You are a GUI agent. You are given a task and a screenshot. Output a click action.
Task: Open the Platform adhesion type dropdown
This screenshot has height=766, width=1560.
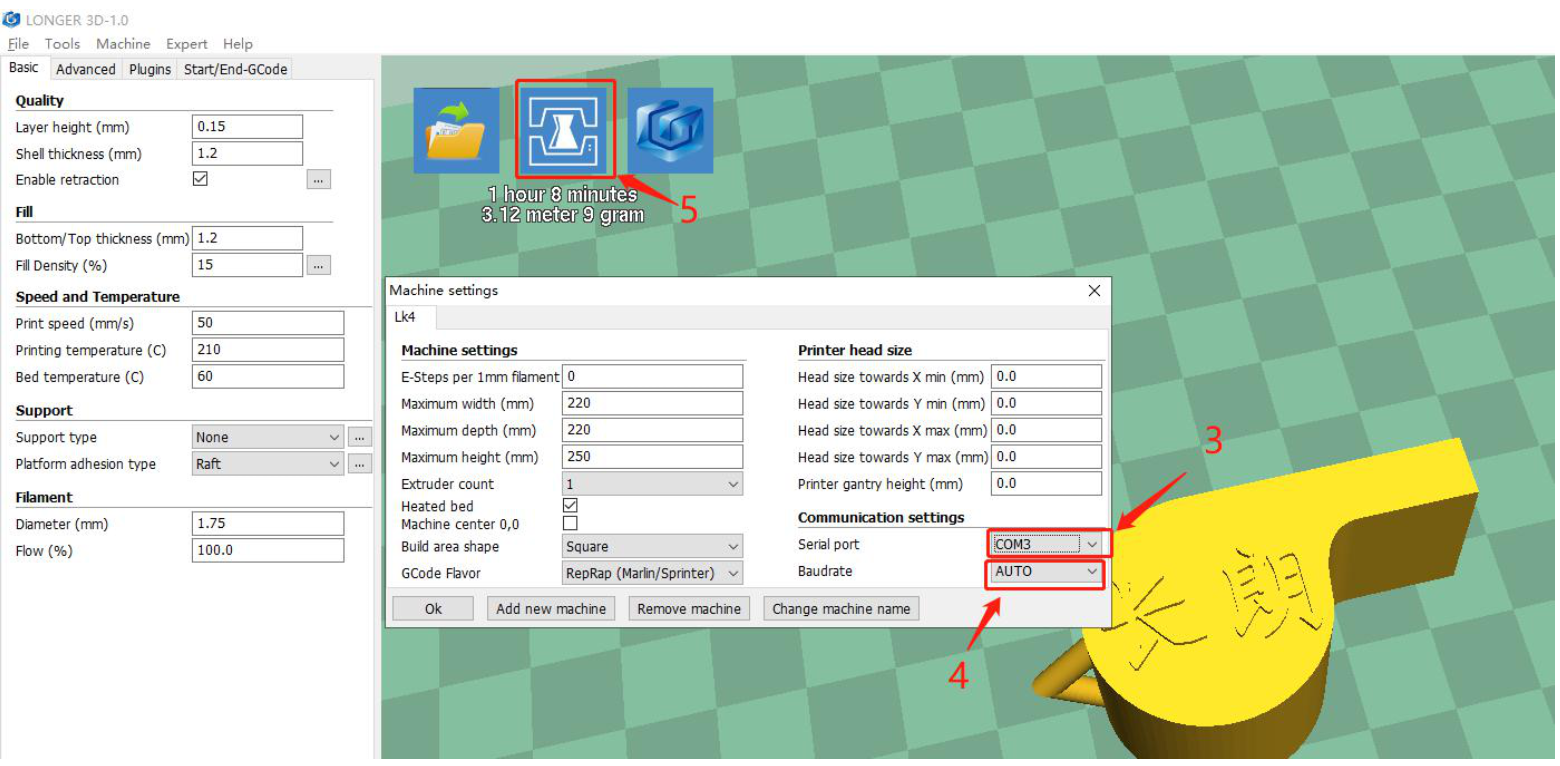pos(268,464)
